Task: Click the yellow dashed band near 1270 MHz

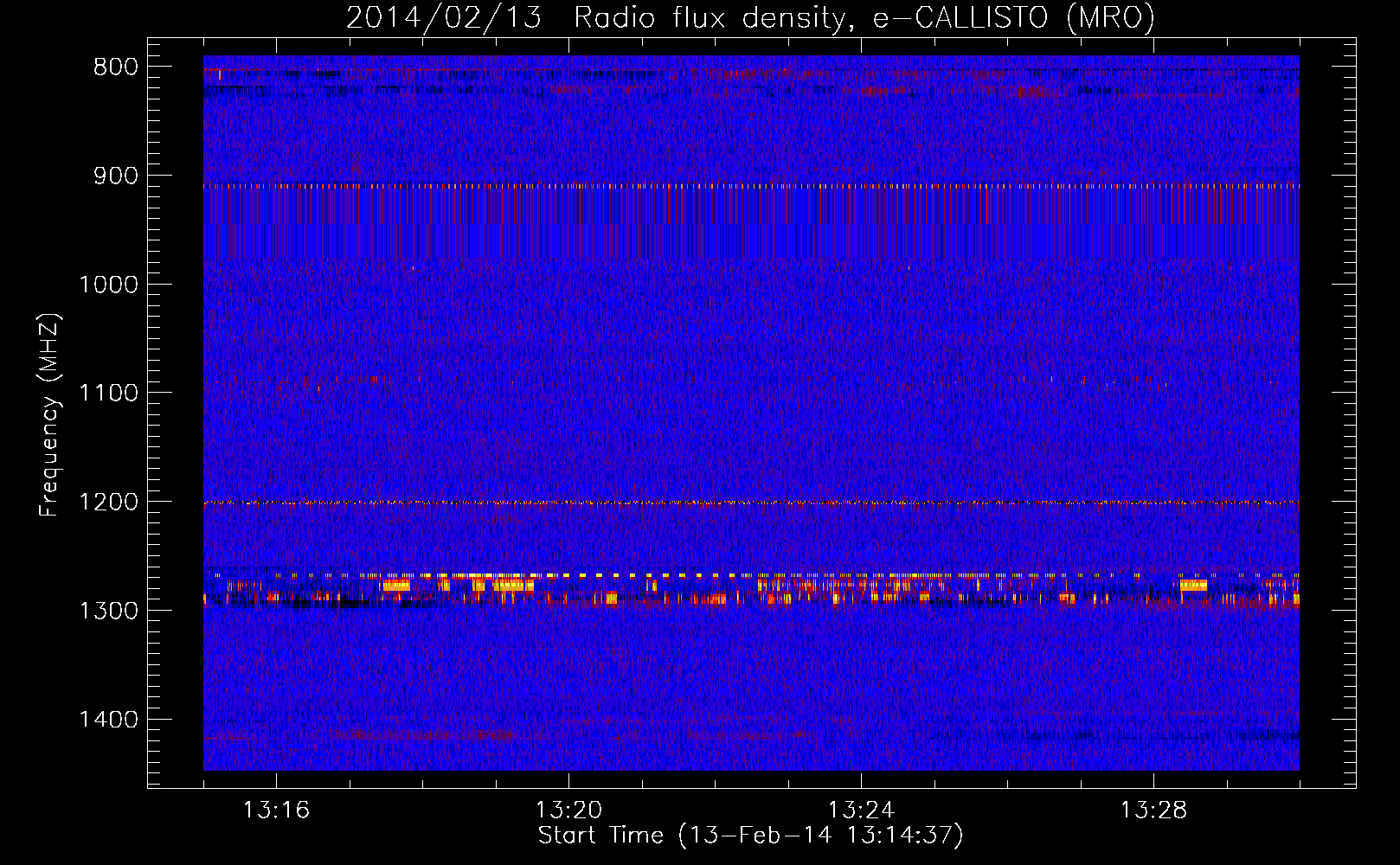Action: pos(751,574)
